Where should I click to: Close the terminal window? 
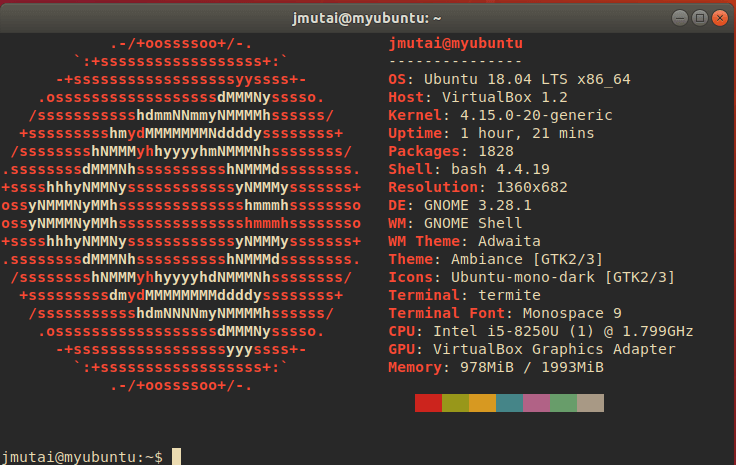coord(720,18)
